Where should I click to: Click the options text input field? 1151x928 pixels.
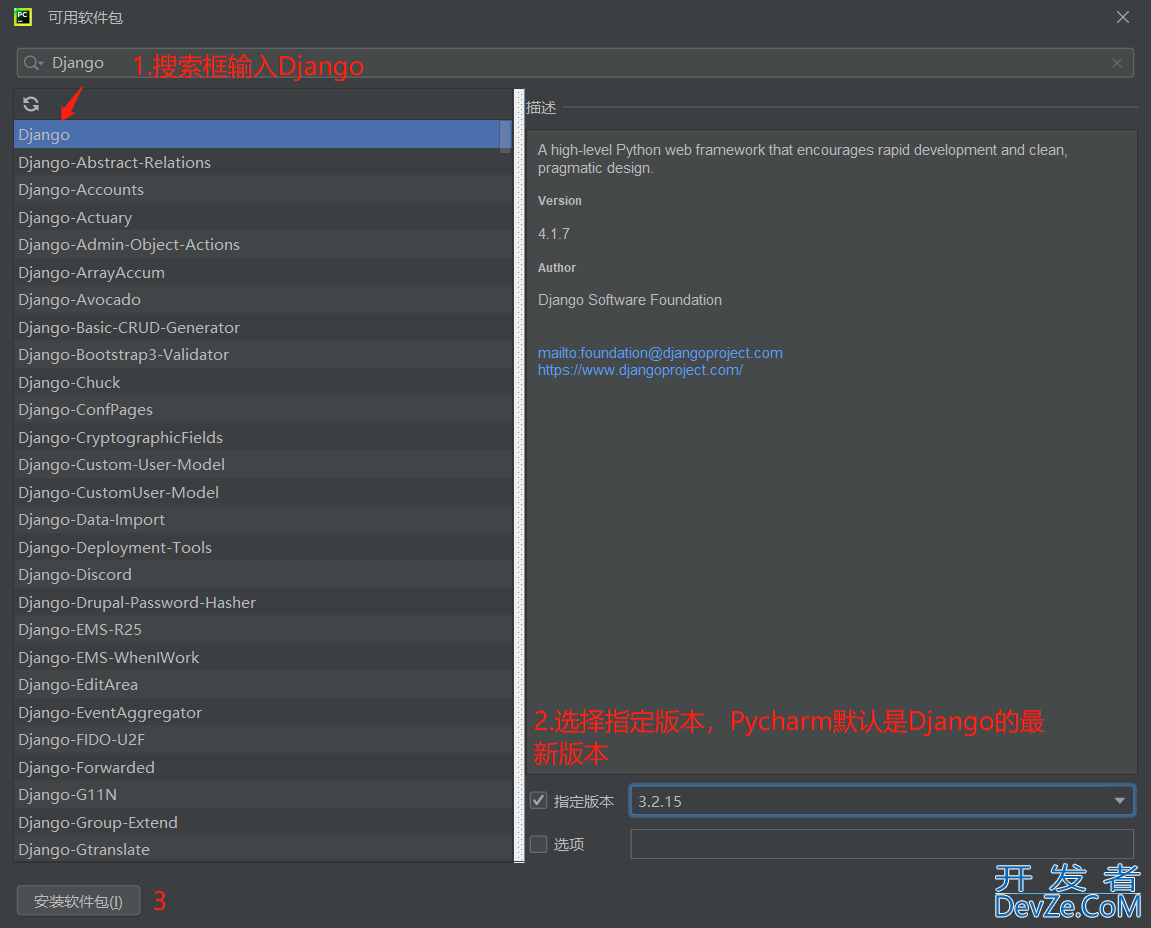point(882,844)
